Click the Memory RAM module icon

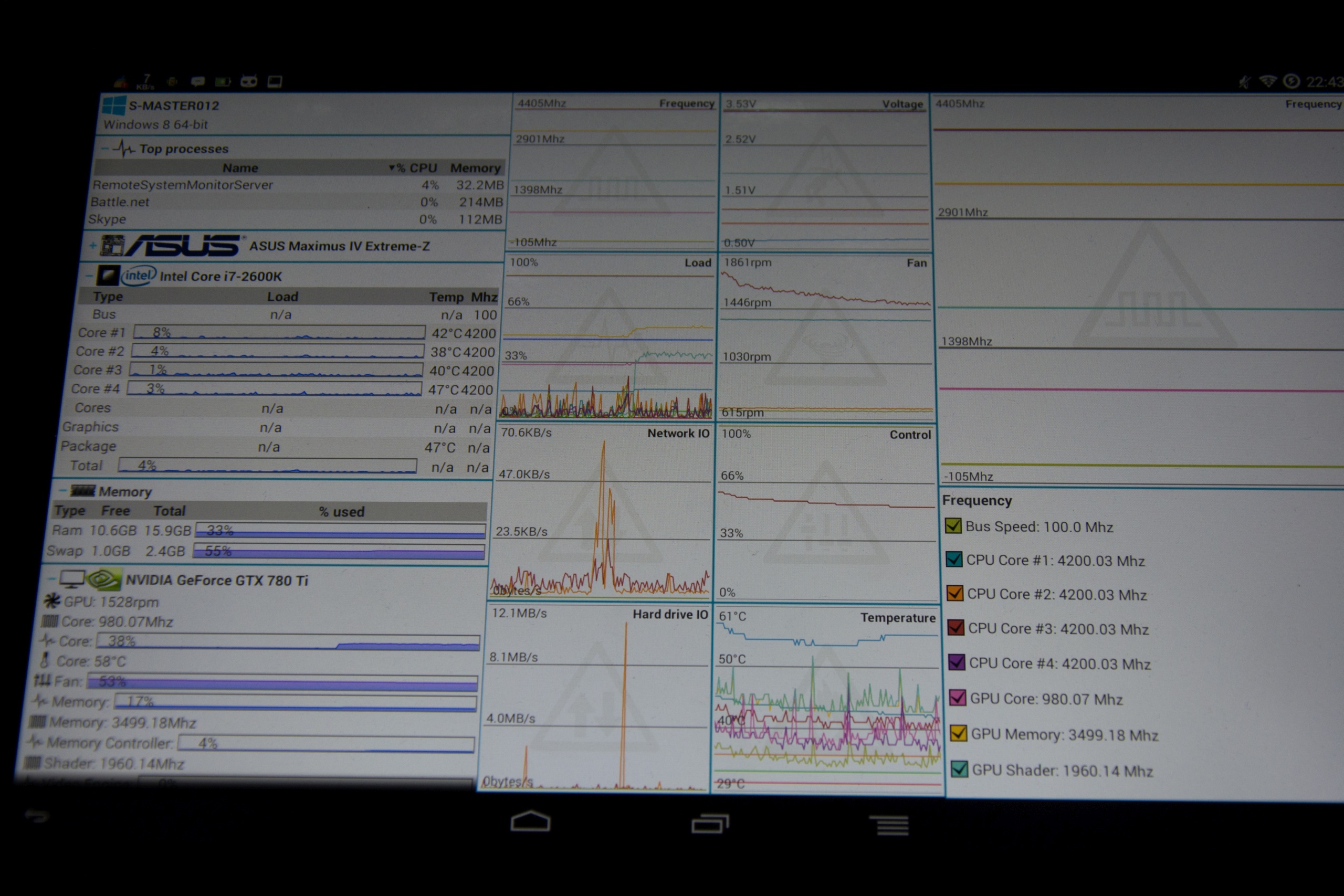click(x=82, y=491)
